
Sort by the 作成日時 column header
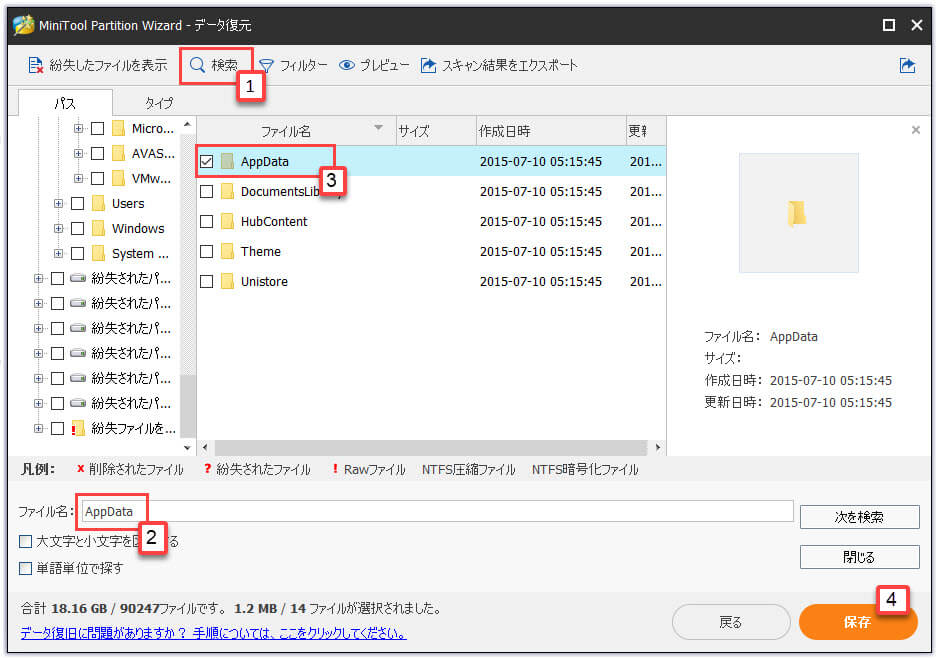(x=551, y=131)
